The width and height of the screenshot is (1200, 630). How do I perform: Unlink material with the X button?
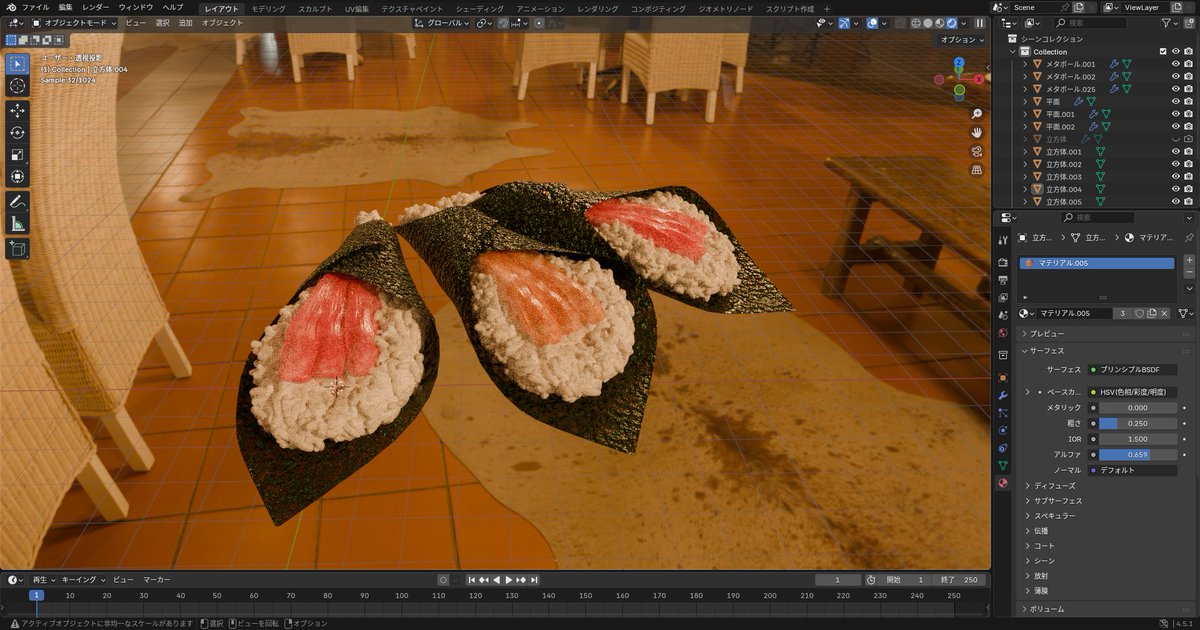(1165, 313)
